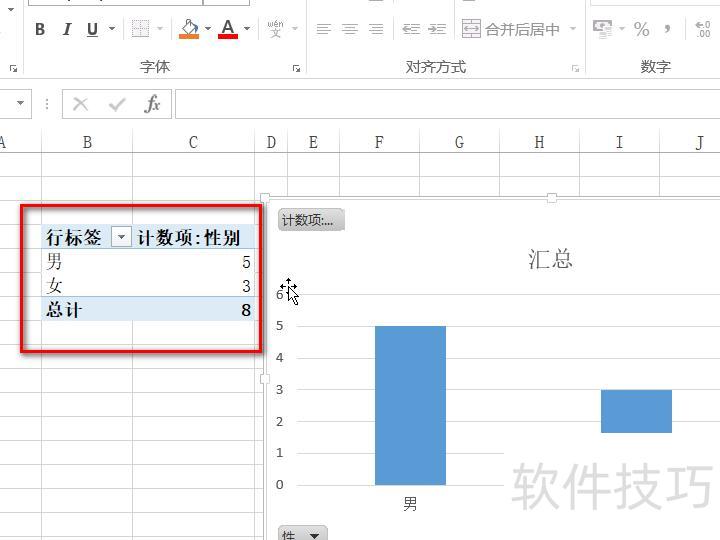
Task: Click the 男 bar in chart
Action: 410,405
